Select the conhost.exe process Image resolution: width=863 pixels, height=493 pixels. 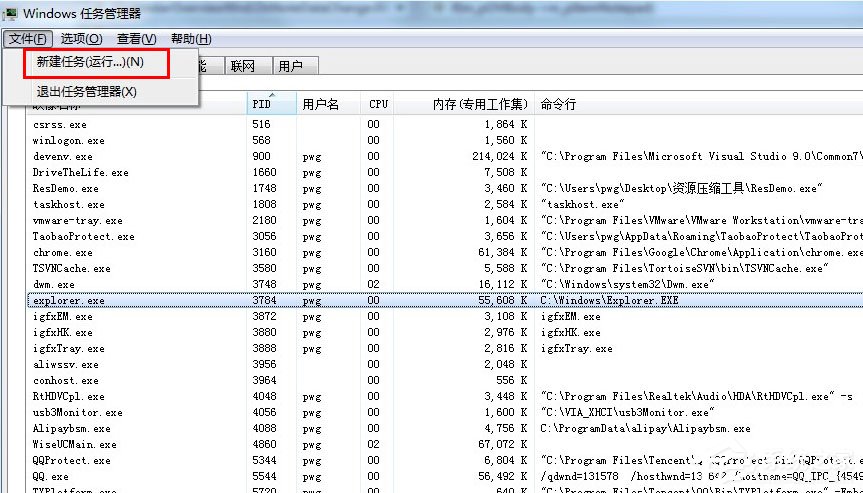[445, 380]
